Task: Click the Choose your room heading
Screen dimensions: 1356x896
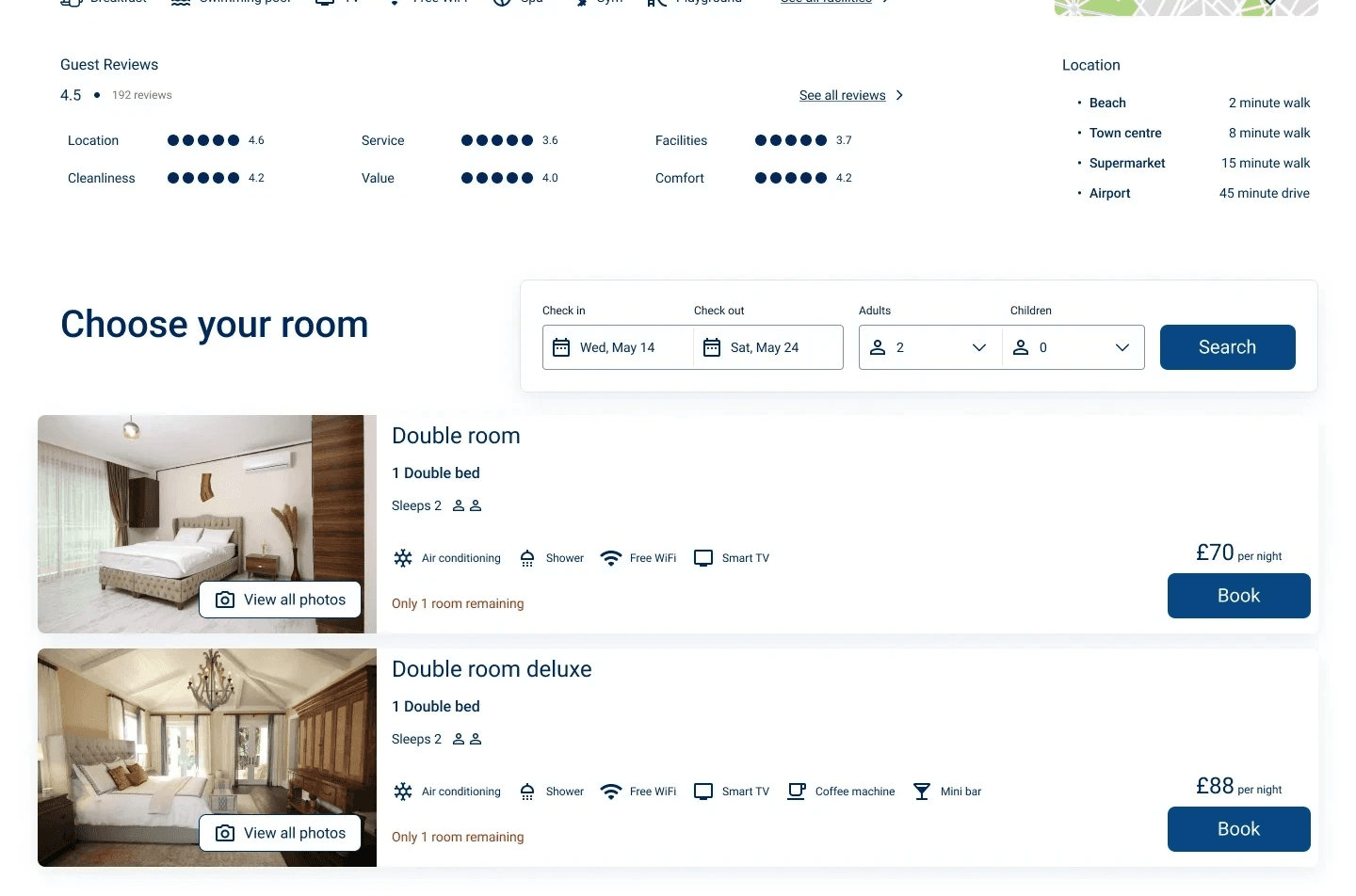Action: (x=215, y=325)
